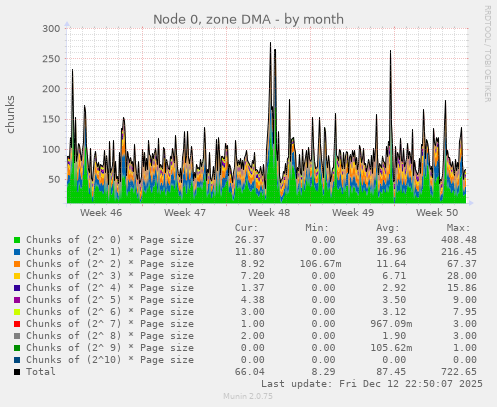Click the red swatch for 2^7 chunks
This screenshot has width=497, height=407.
(x=17, y=324)
